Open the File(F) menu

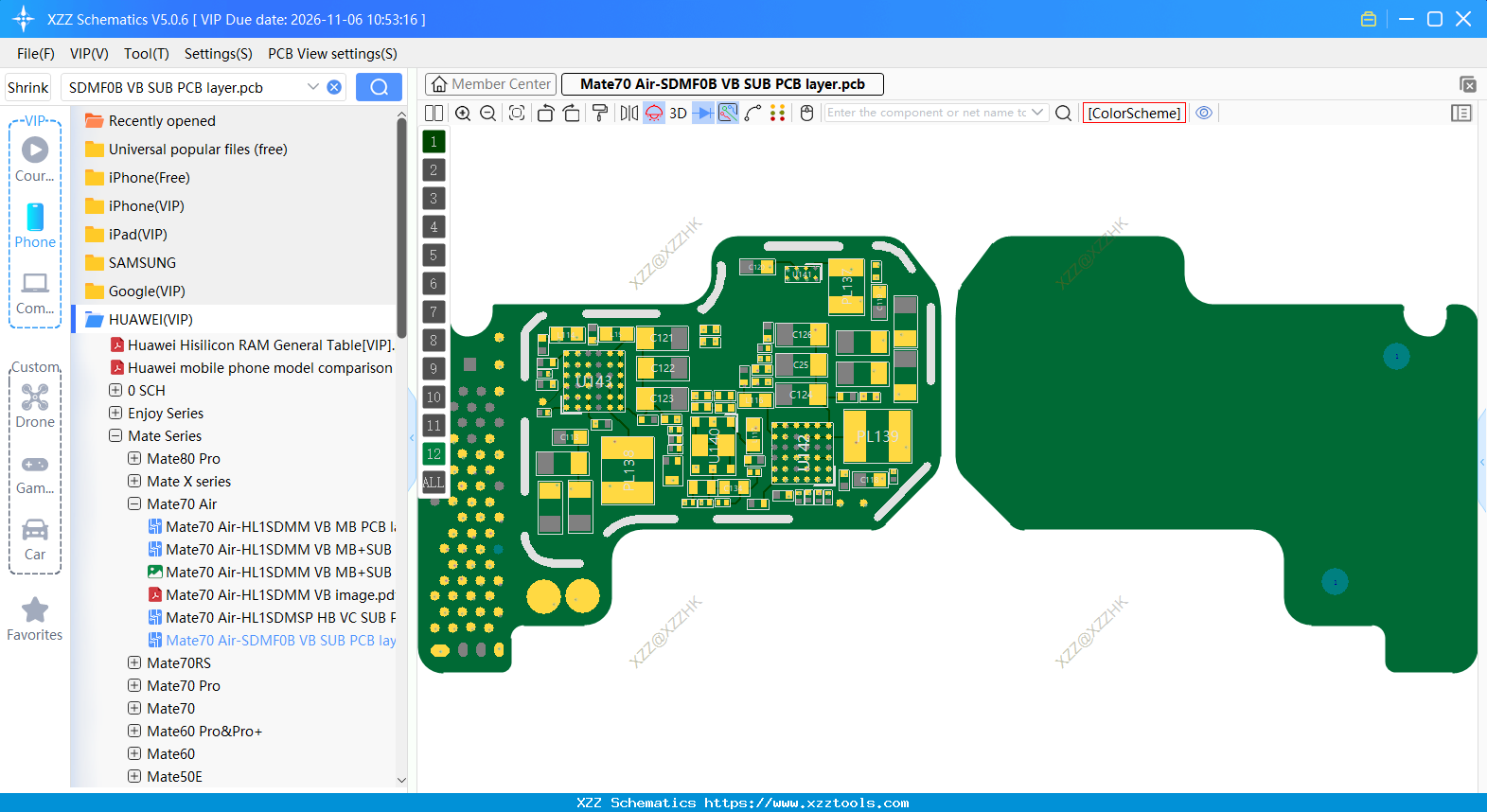(36, 54)
